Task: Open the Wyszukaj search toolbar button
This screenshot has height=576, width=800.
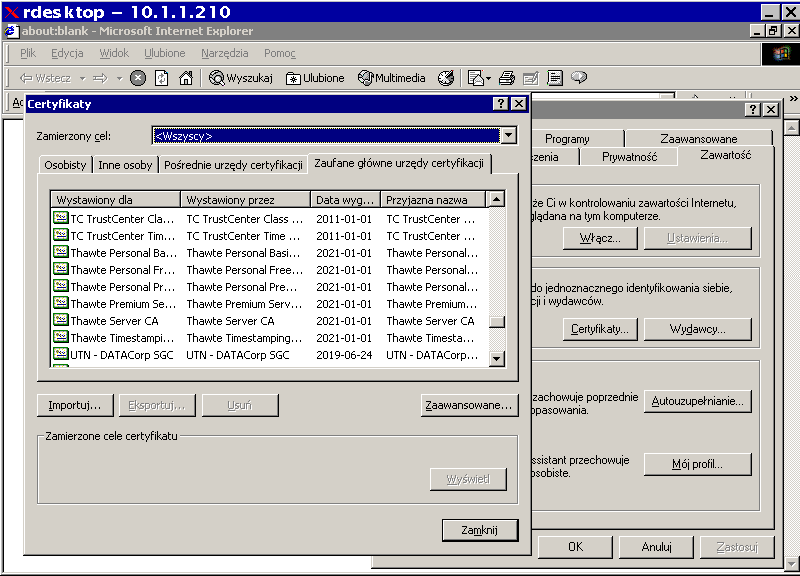Action: point(241,78)
